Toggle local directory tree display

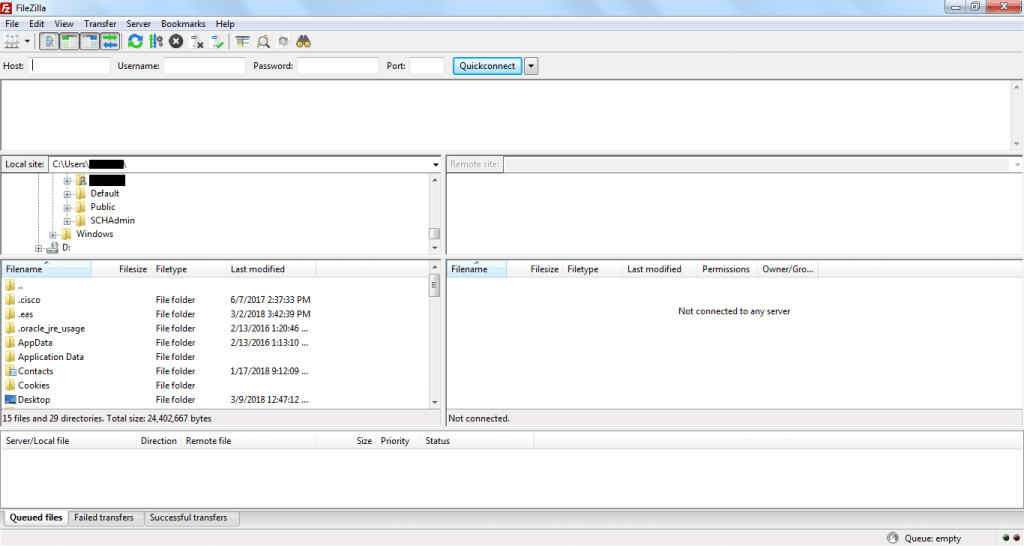pyautogui.click(x=69, y=41)
